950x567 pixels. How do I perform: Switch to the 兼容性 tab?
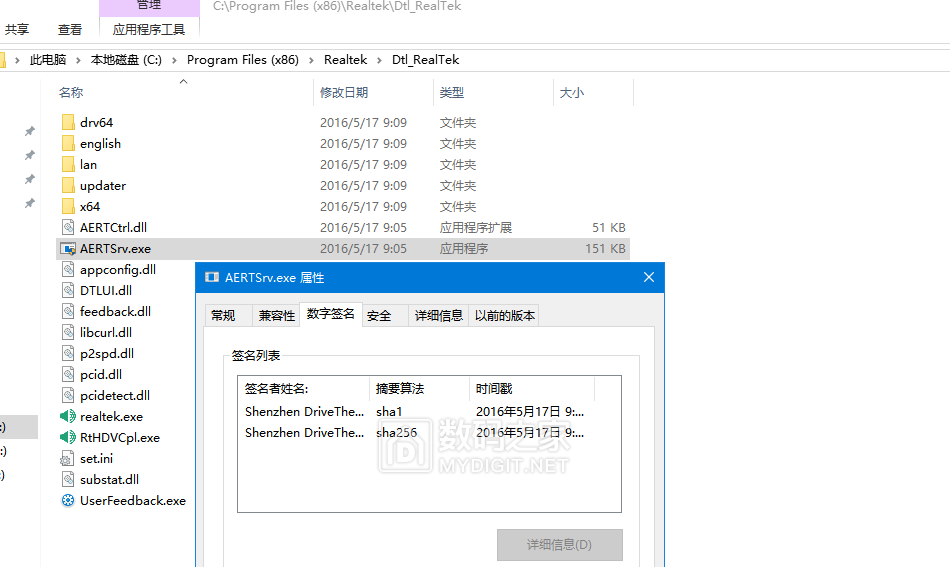(277, 315)
